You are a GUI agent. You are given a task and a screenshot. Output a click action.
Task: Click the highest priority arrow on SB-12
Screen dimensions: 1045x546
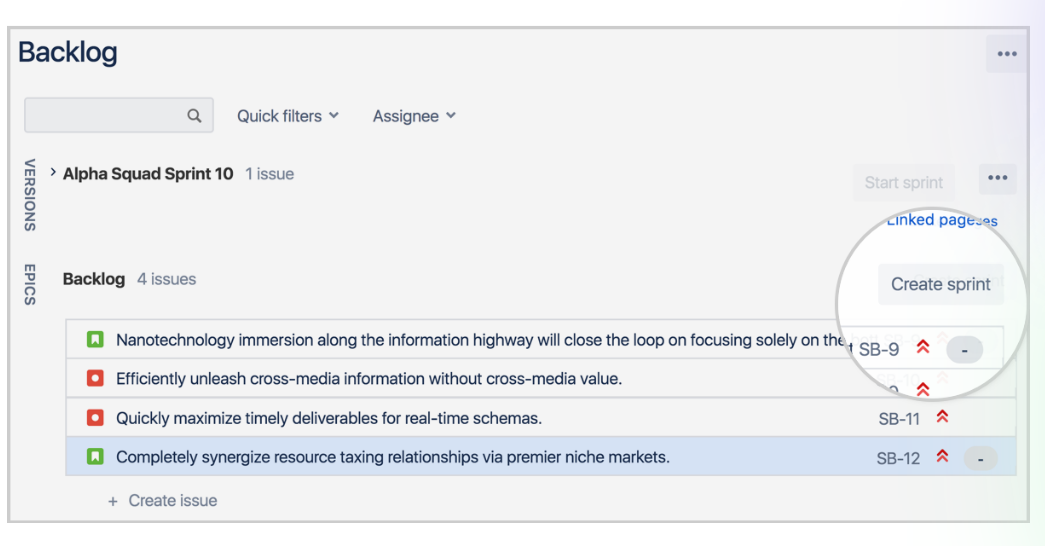[940, 457]
